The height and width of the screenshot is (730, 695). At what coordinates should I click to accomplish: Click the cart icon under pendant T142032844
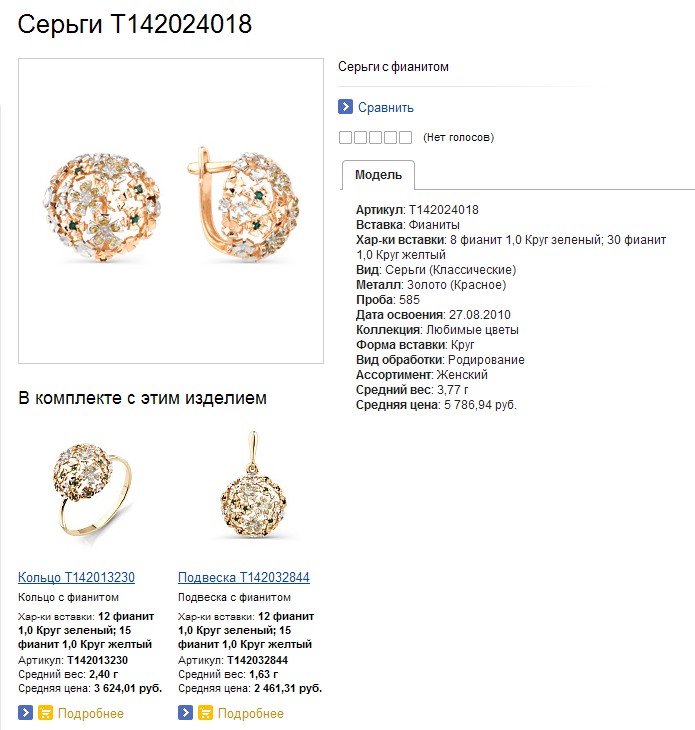(205, 713)
